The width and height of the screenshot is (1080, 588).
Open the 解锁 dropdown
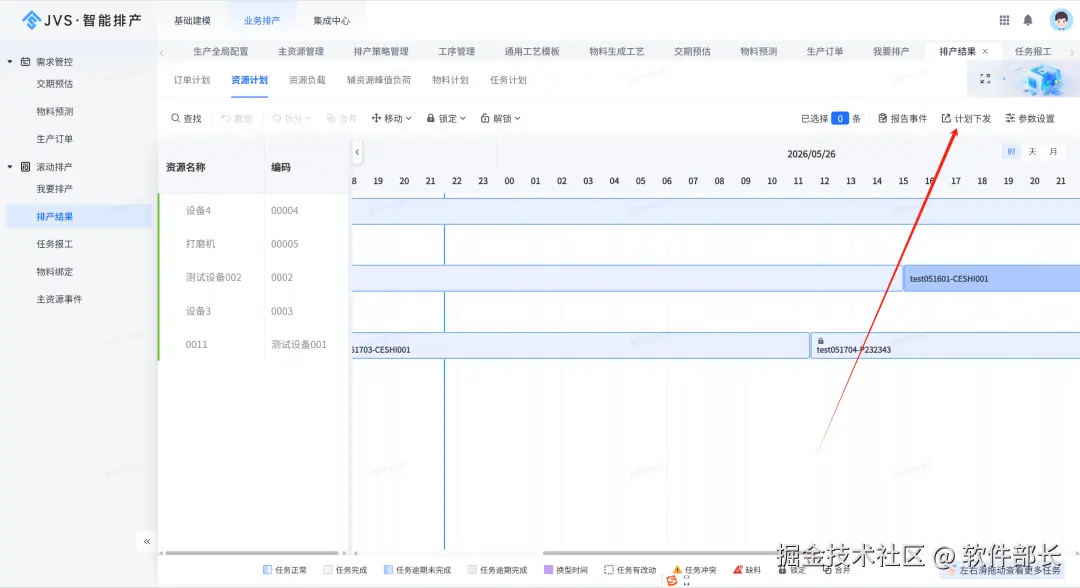coord(500,118)
